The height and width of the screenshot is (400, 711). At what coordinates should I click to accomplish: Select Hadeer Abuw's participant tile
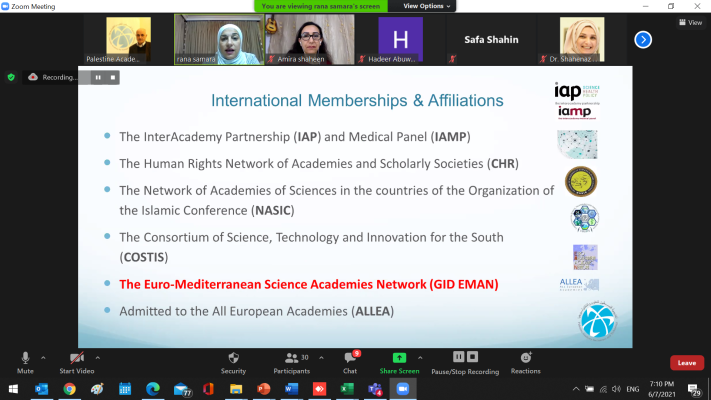(400, 40)
